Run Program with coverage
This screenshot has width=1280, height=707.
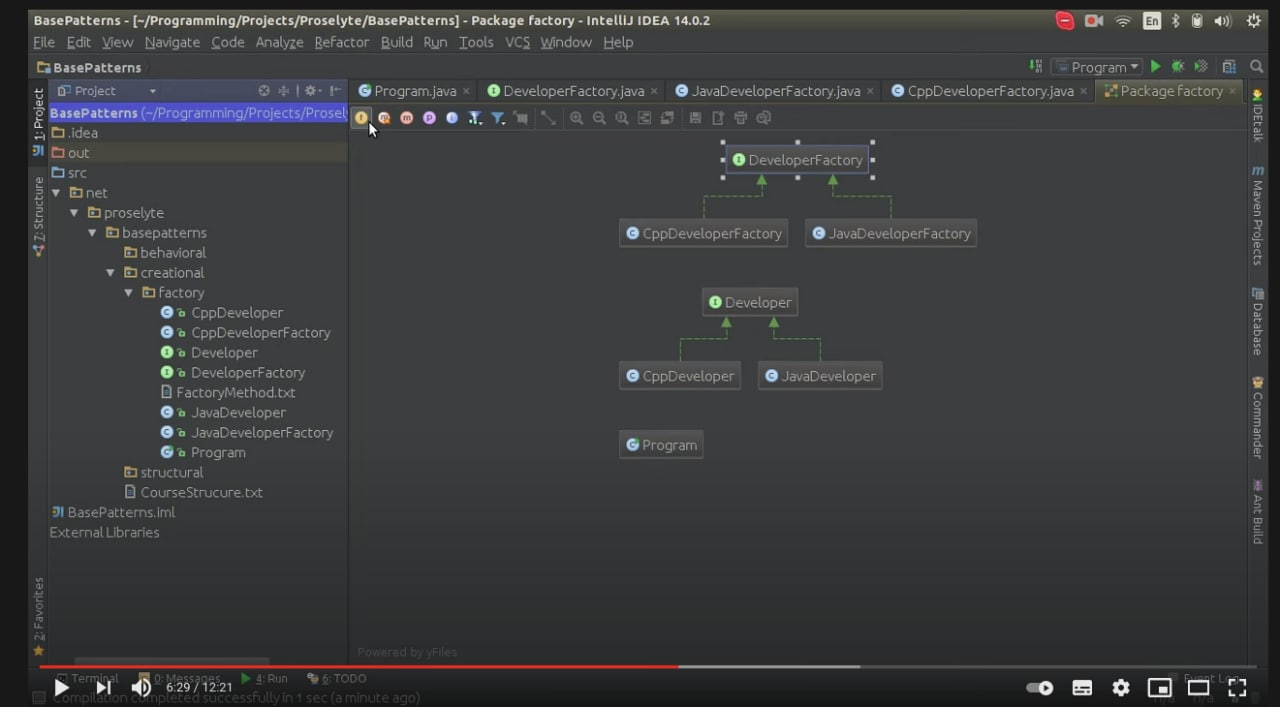pos(1201,67)
